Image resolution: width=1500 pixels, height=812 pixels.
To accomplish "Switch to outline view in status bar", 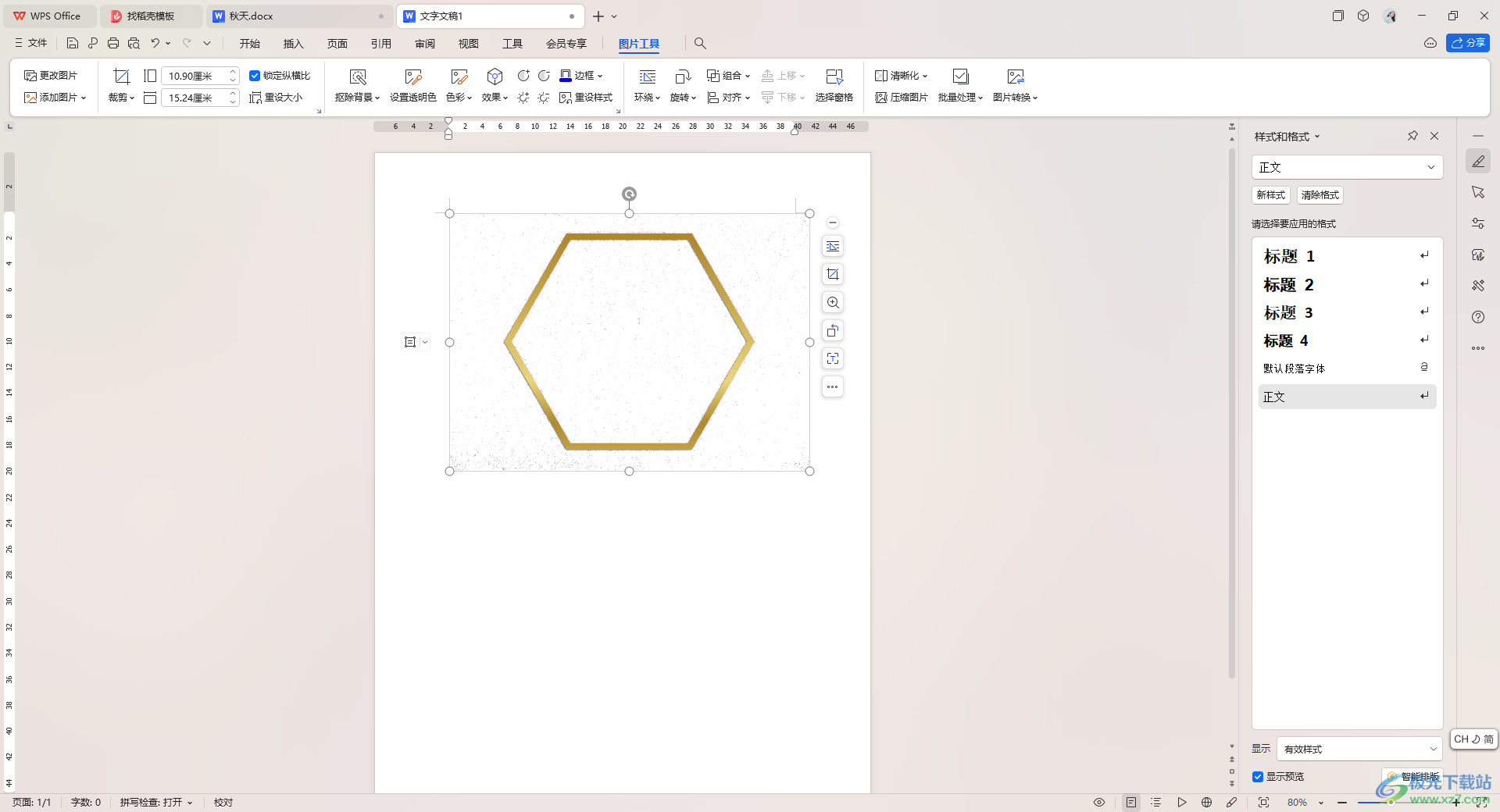I will [x=1156, y=802].
